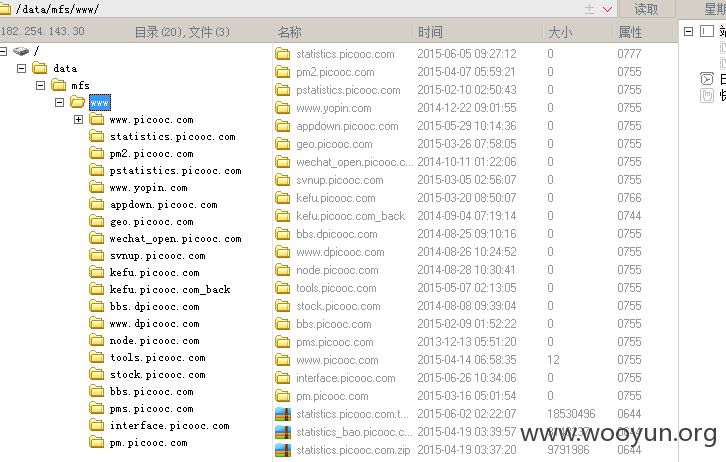Click folder icon of bbs.picooc.com list row
Screen dimensions: 726x462
coord(282,324)
